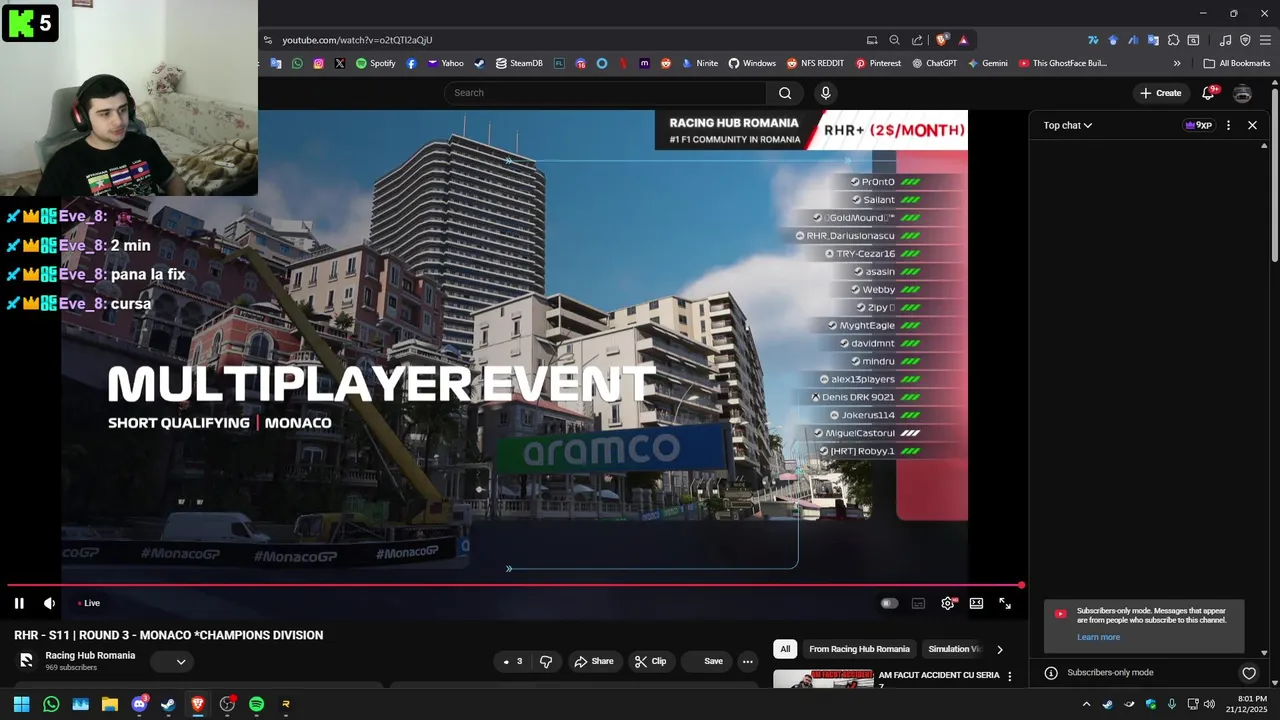Like the video thumbs-up button
Screen dimensions: 1280x720
(512, 661)
